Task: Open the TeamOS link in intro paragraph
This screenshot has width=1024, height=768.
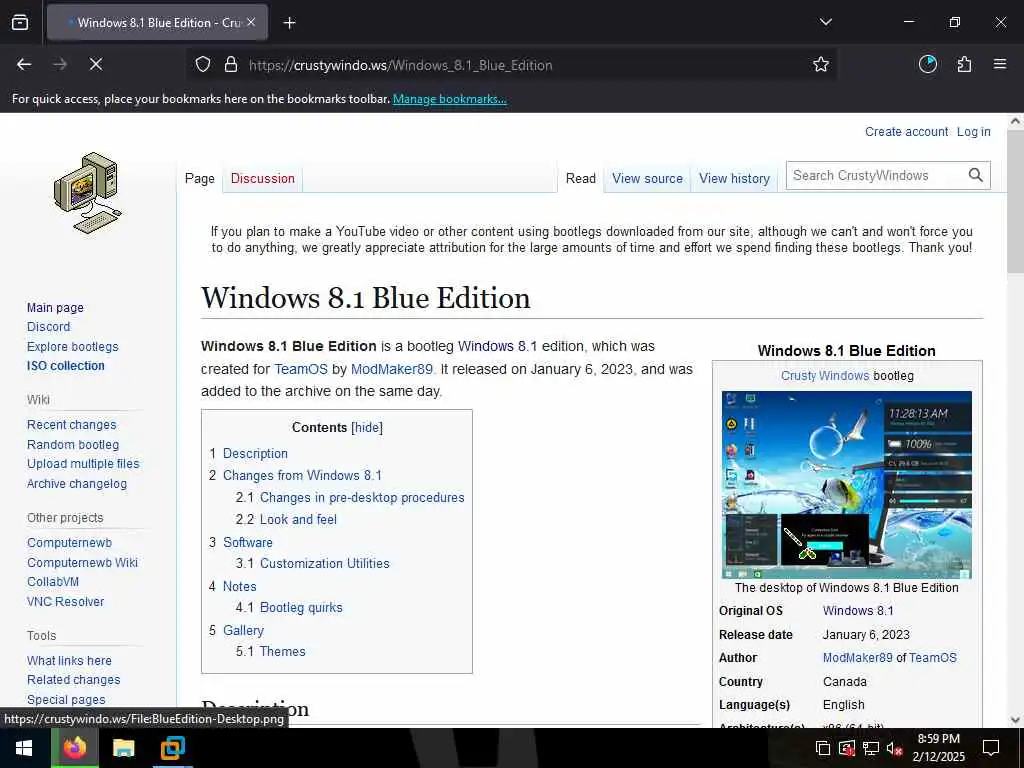Action: [x=300, y=369]
